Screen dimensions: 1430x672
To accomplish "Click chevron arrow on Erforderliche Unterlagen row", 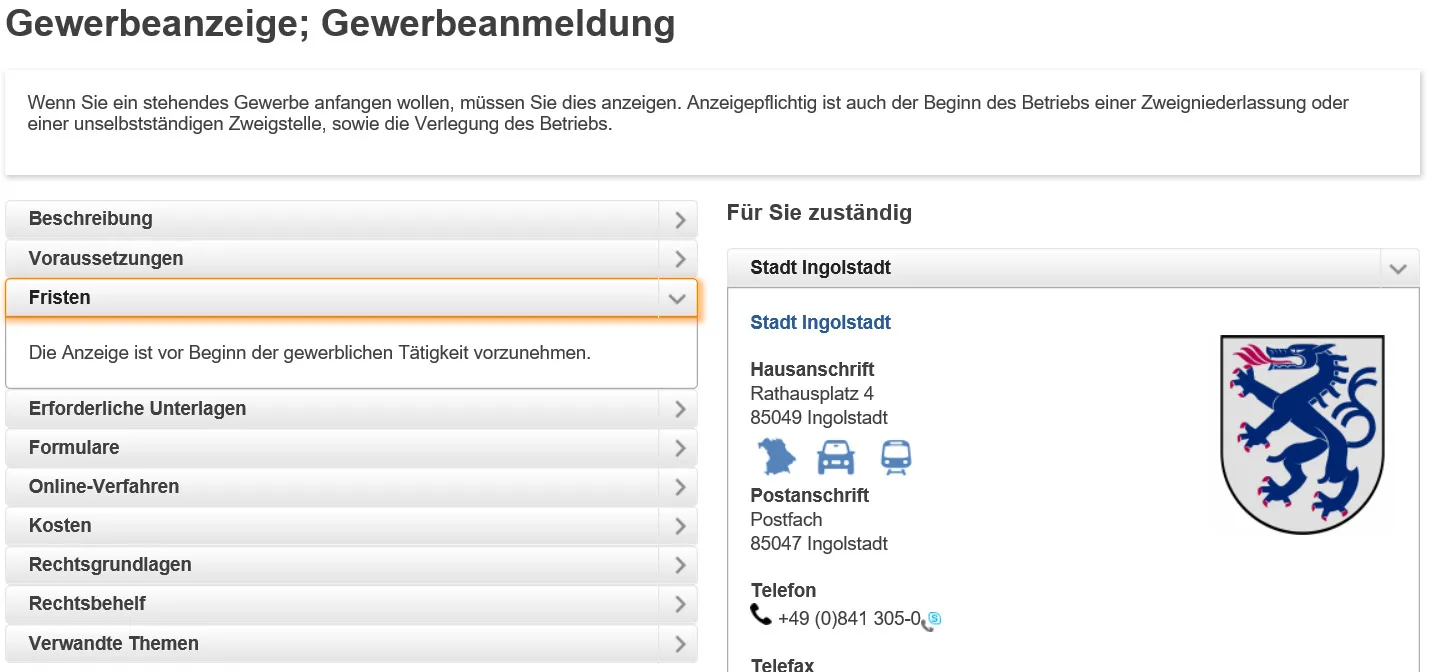I will 679,409.
